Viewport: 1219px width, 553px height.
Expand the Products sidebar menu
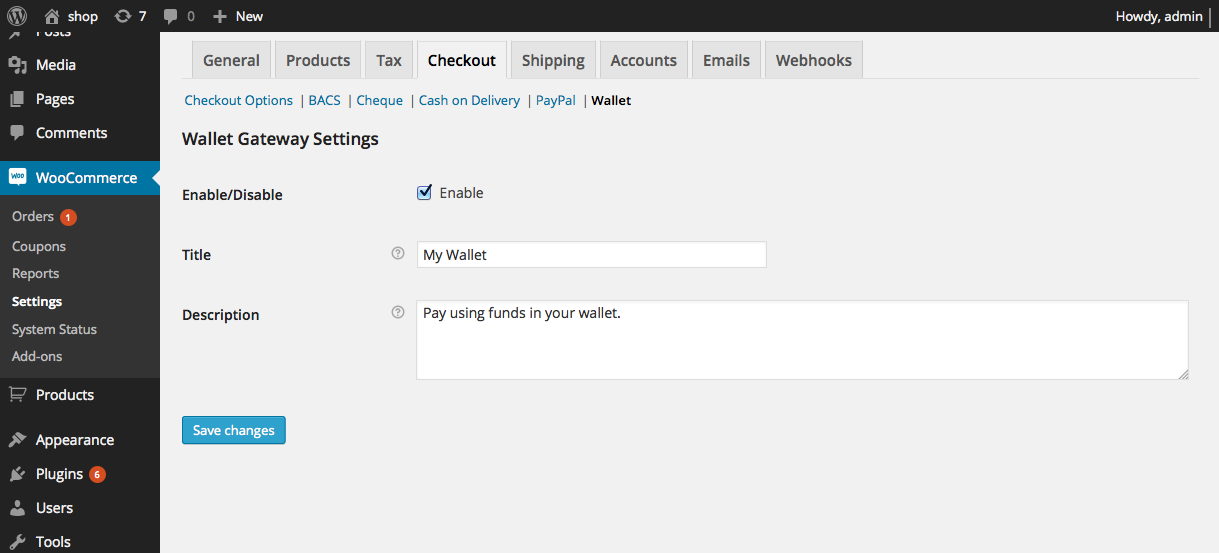pyautogui.click(x=64, y=395)
